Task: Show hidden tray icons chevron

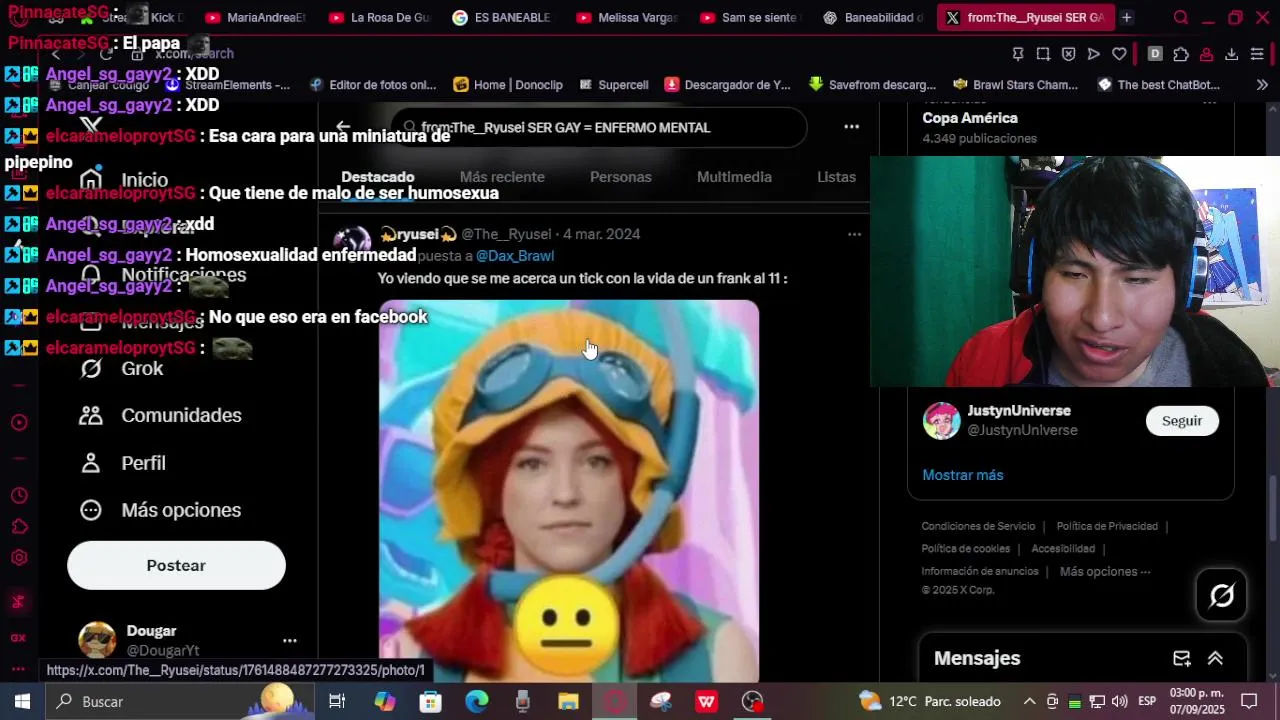Action: coord(1029,701)
